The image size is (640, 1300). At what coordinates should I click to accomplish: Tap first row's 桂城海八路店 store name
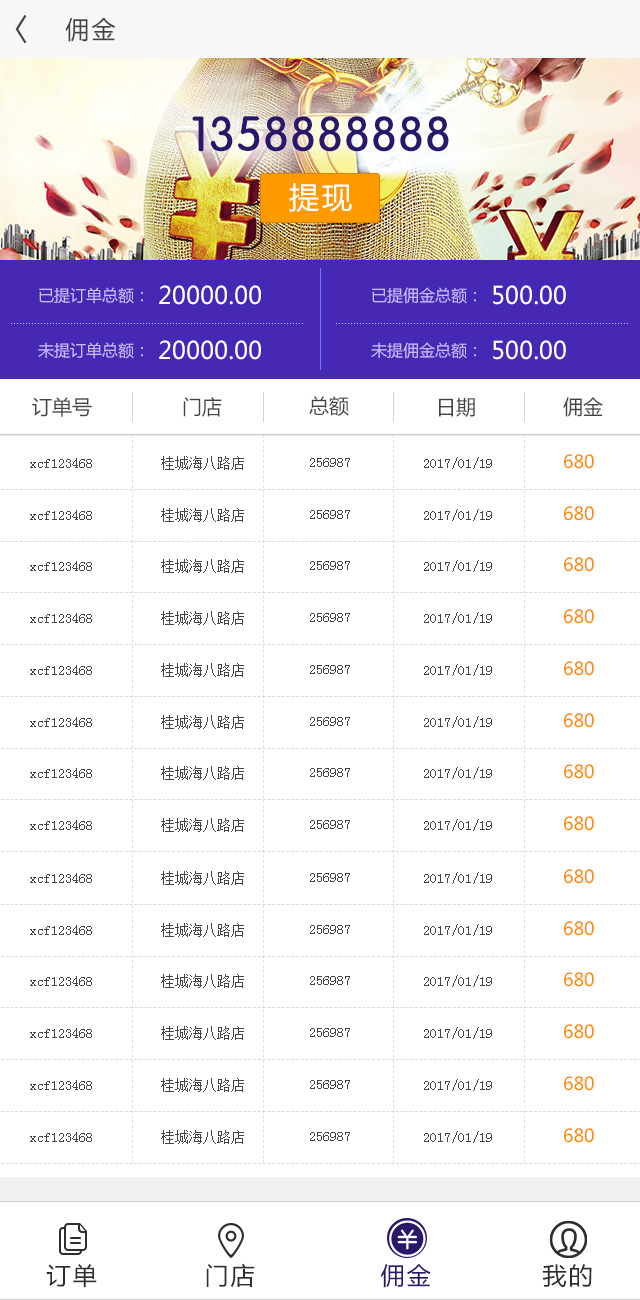[x=202, y=463]
